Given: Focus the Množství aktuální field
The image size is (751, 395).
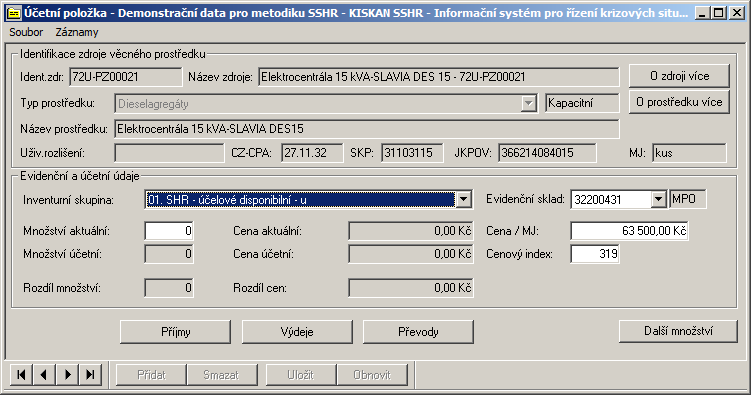Looking at the screenshot, I should coord(169,231).
